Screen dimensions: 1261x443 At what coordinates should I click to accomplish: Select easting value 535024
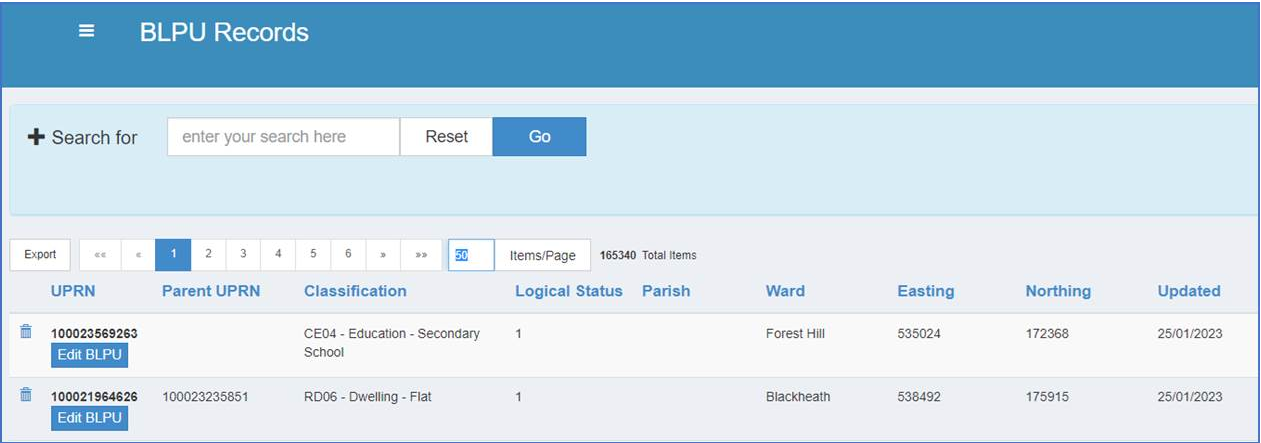pos(919,333)
